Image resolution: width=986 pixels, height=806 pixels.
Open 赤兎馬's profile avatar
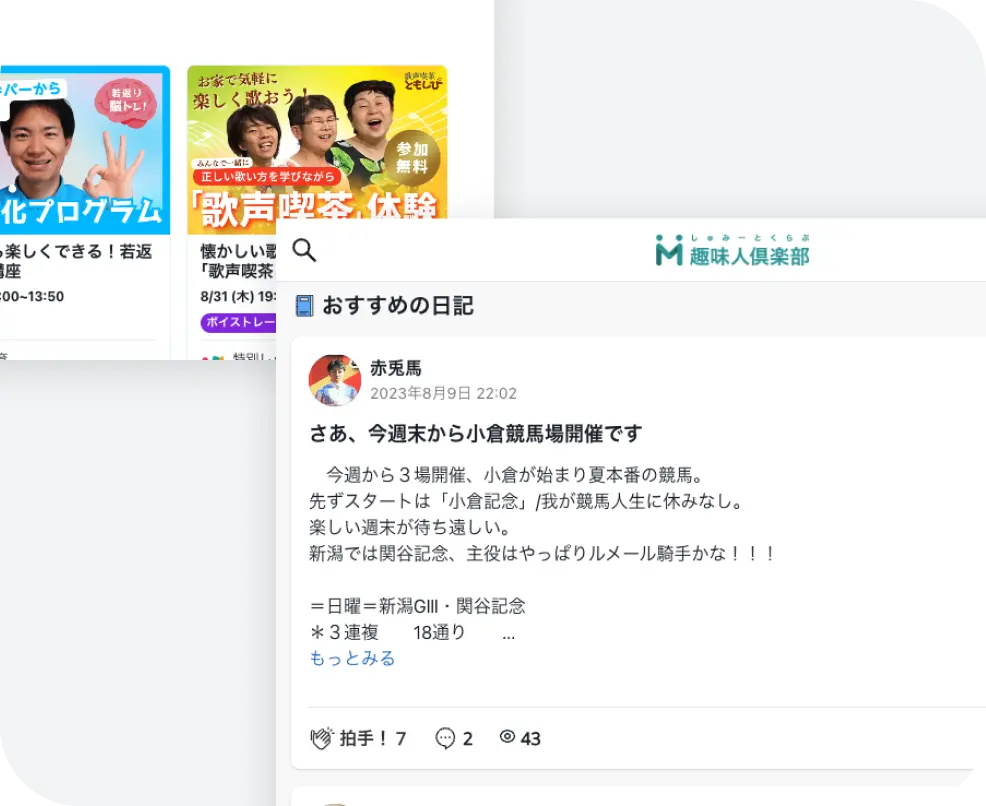point(335,380)
